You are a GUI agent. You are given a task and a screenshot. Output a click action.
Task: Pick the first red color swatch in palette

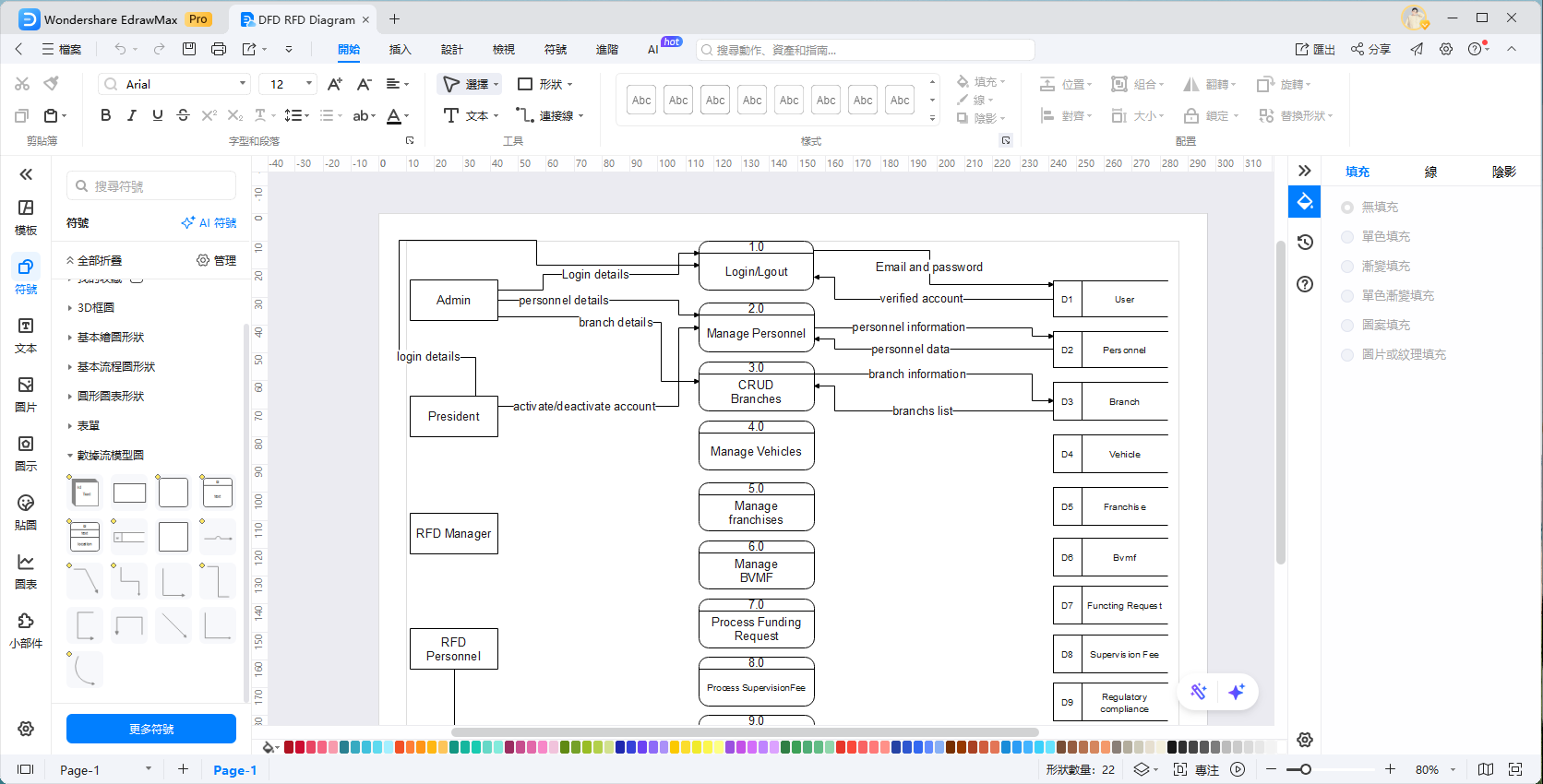coord(289,747)
